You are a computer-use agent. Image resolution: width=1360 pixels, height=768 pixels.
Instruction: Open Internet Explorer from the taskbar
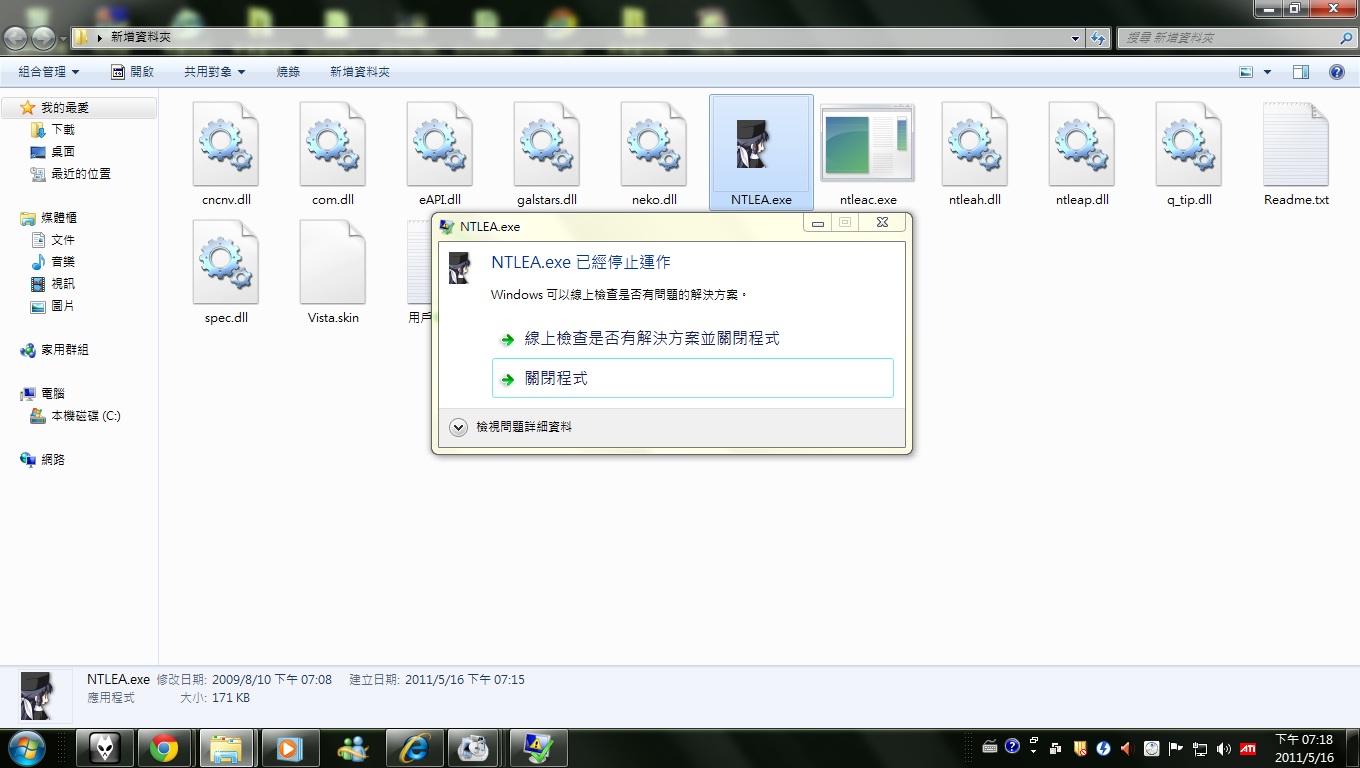[x=414, y=747]
